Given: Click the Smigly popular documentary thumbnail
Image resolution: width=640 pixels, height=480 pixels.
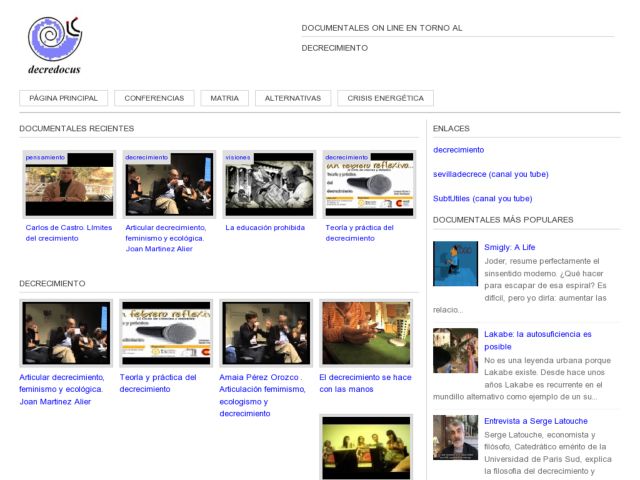Looking at the screenshot, I should [455, 263].
